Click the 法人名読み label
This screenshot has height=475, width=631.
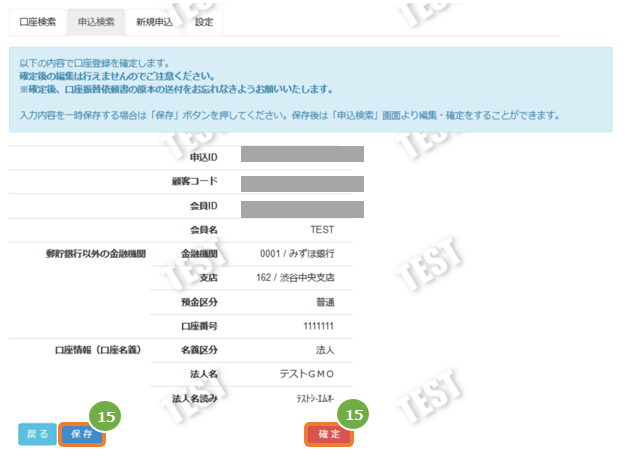coord(195,399)
